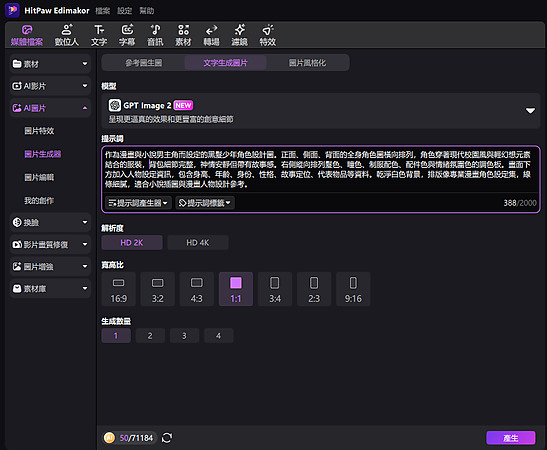Click the GPT Image 2 model logo
This screenshot has height=450, width=547.
pyautogui.click(x=115, y=105)
